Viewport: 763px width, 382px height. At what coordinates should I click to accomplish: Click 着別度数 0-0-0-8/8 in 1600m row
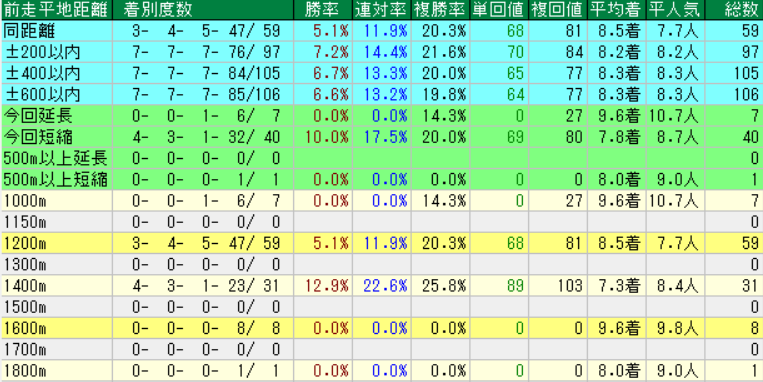tap(206, 328)
